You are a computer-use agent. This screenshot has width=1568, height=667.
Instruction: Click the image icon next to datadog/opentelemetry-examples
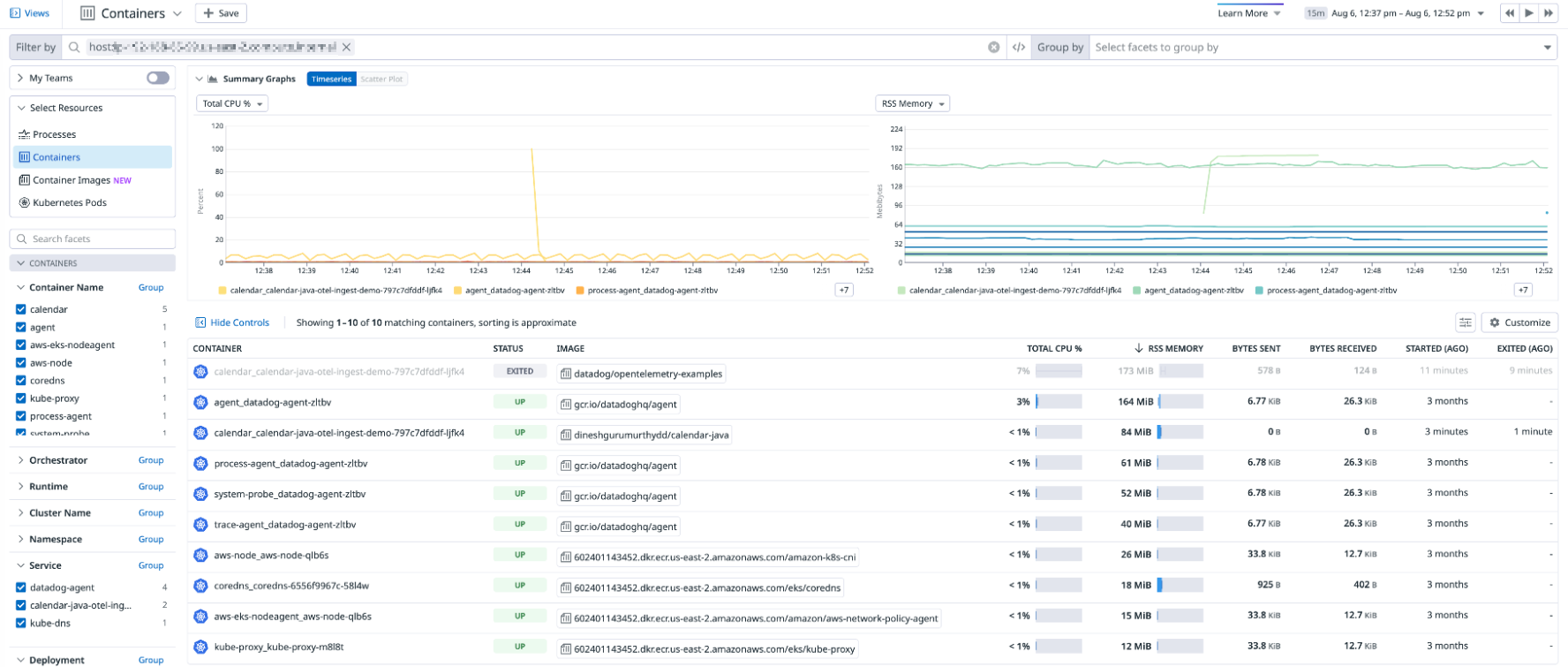[566, 374]
